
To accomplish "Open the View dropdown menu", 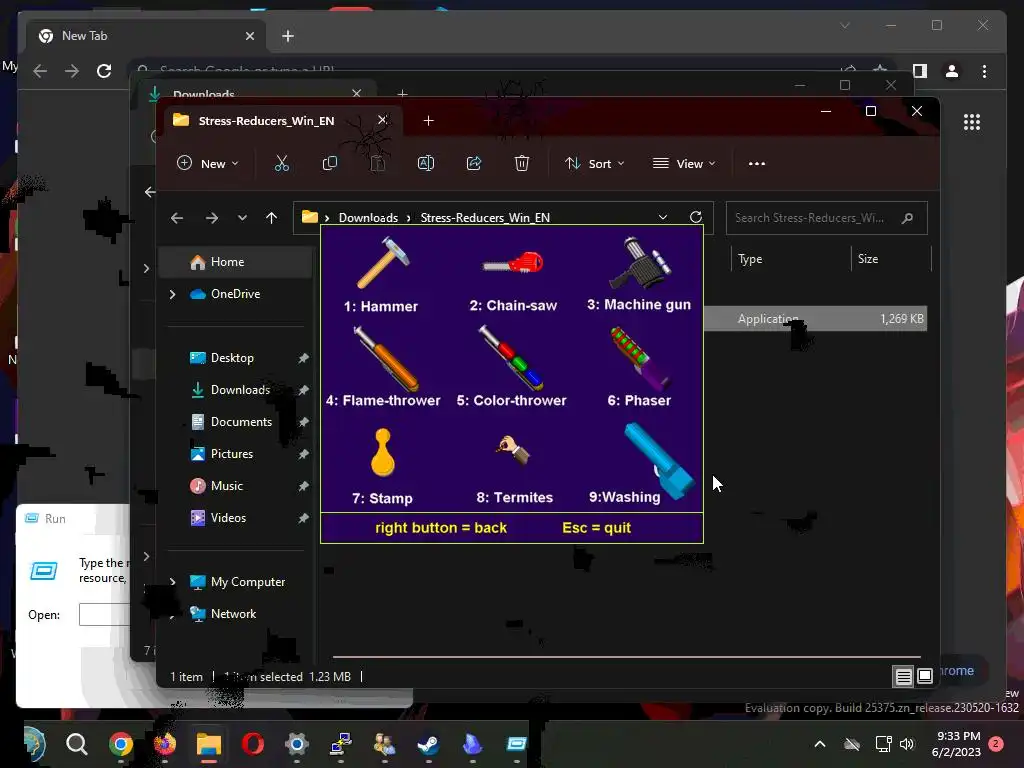I will (684, 163).
